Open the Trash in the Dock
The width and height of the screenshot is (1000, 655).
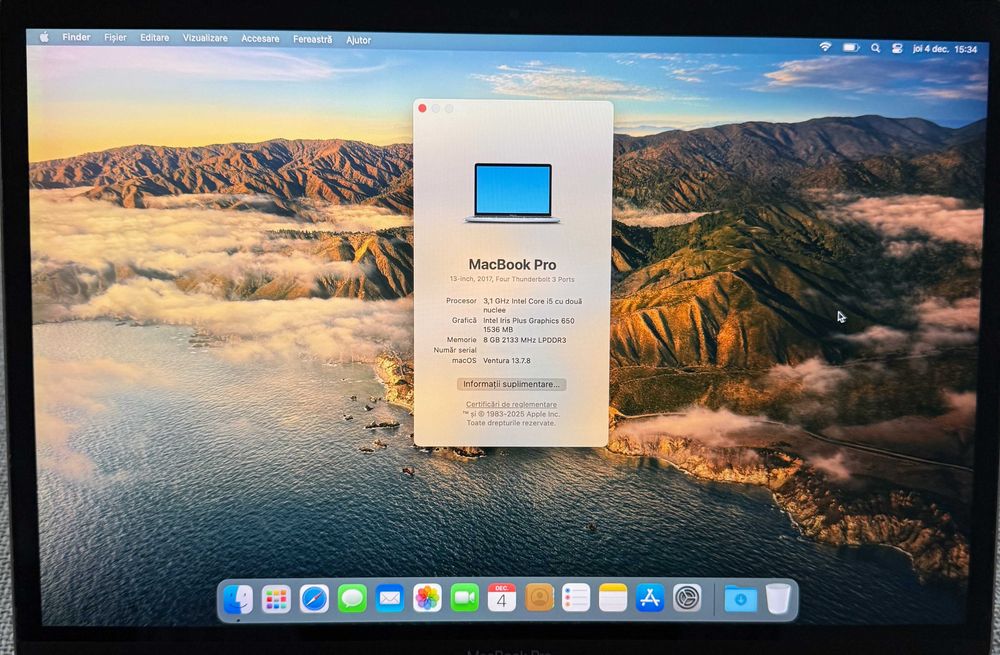point(778,598)
